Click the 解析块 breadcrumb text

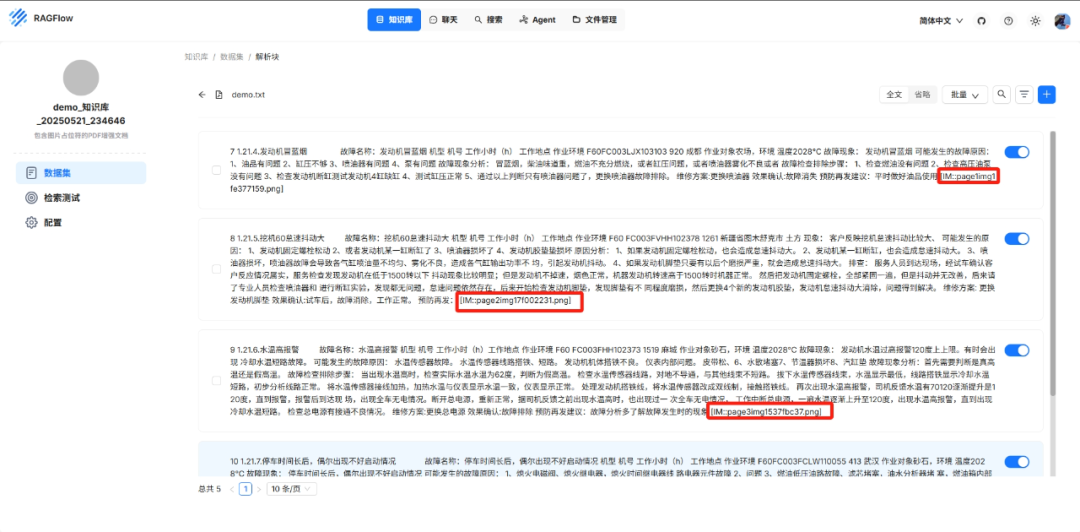coord(267,57)
